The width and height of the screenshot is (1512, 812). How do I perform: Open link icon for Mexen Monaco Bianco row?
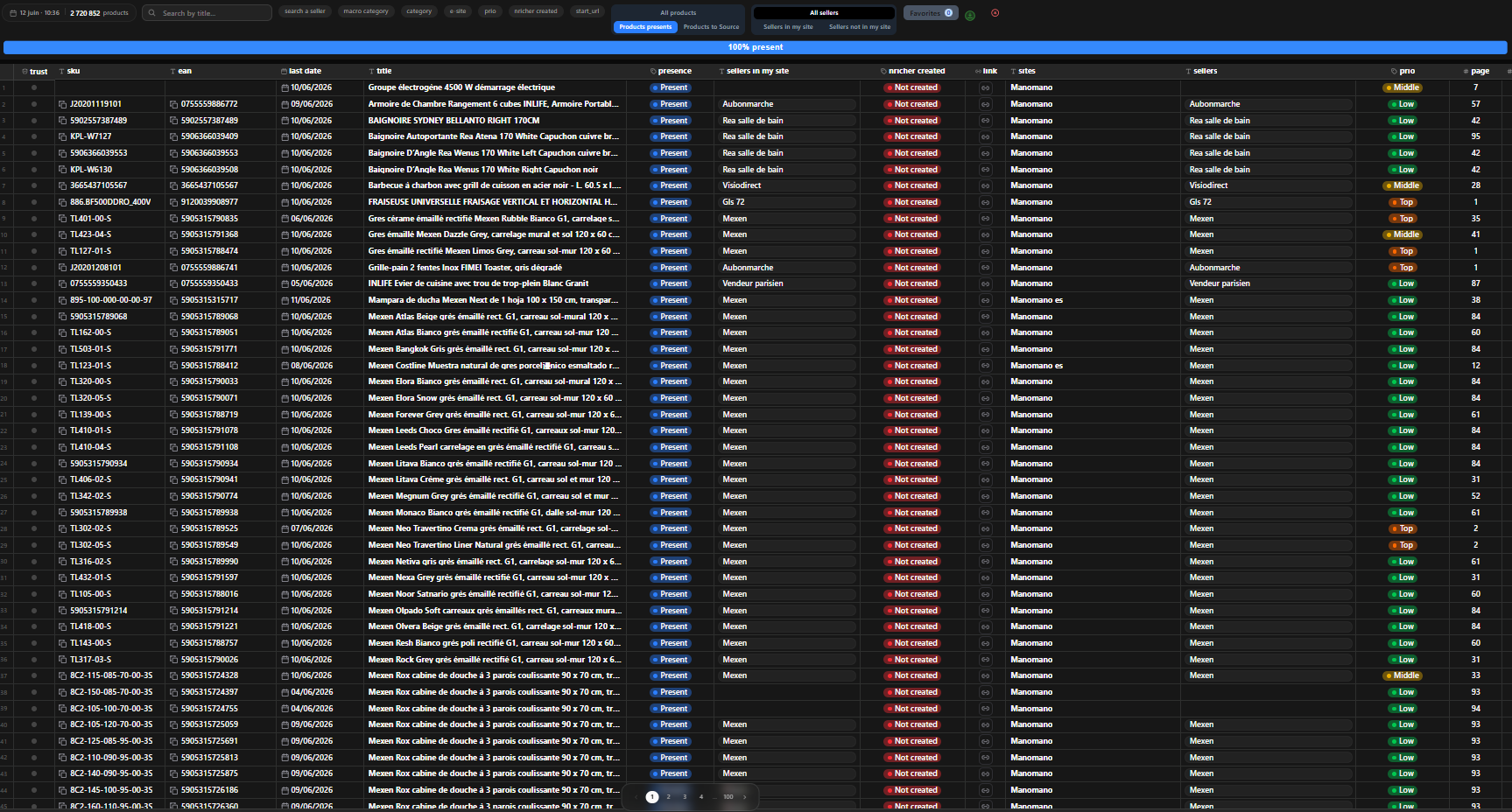coord(985,513)
